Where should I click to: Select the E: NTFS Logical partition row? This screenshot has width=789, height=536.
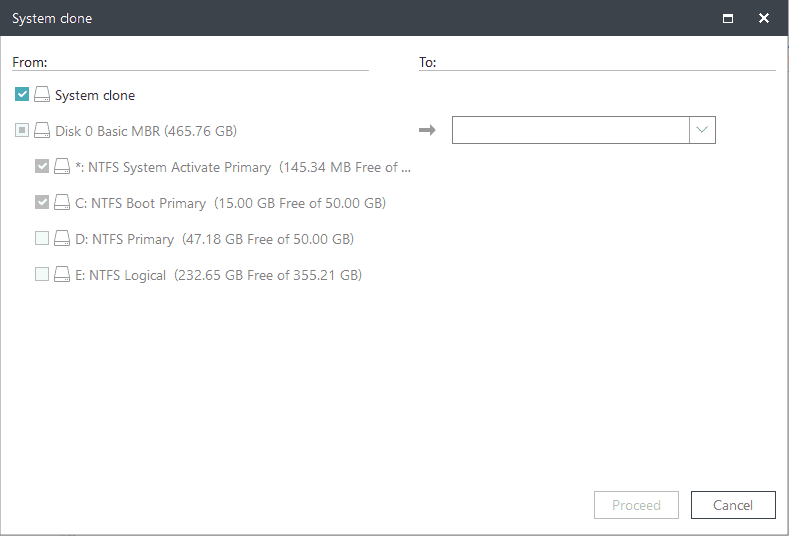click(x=218, y=275)
